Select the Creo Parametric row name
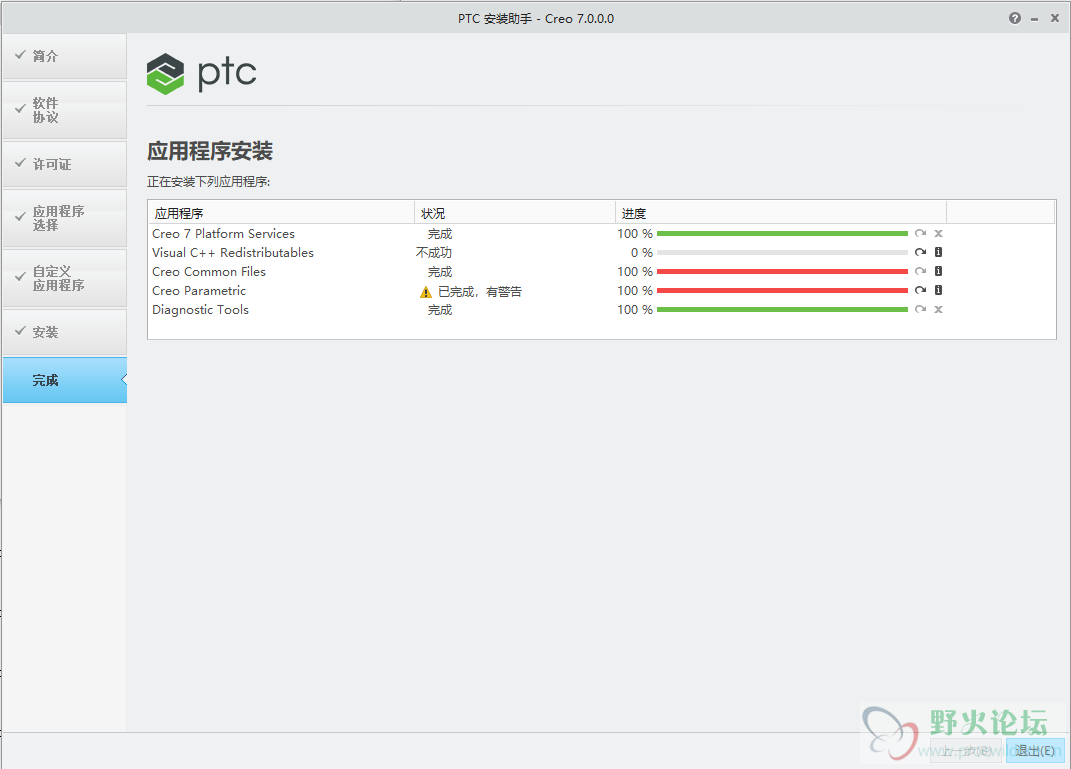Image resolution: width=1071 pixels, height=769 pixels. click(x=199, y=291)
